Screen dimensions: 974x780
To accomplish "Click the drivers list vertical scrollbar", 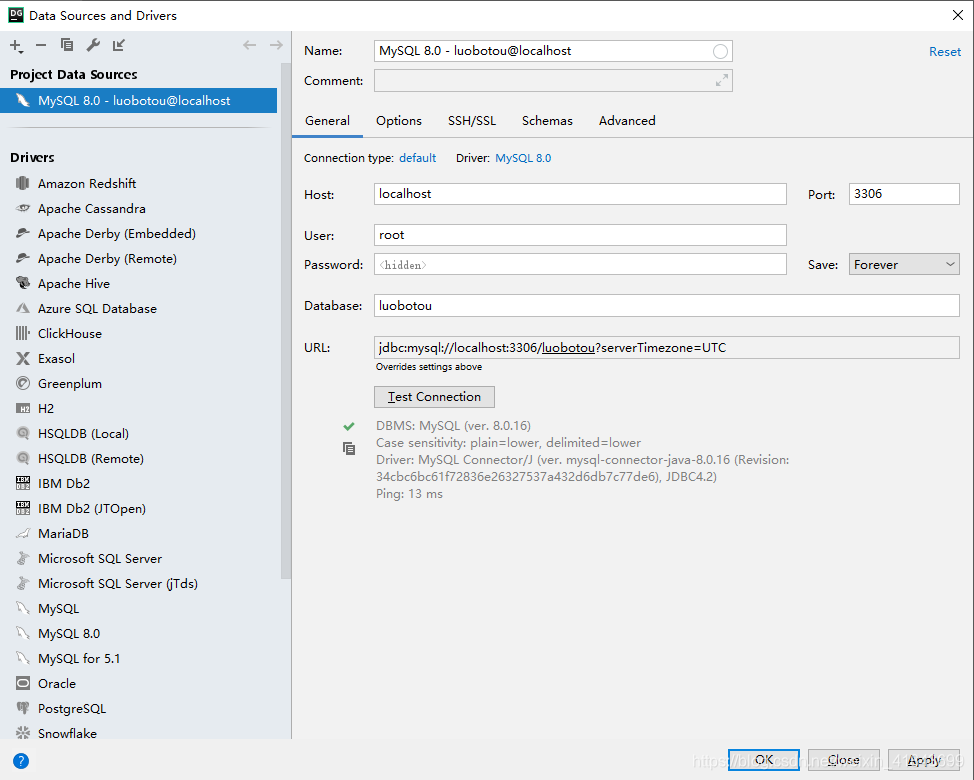I will click(286, 320).
